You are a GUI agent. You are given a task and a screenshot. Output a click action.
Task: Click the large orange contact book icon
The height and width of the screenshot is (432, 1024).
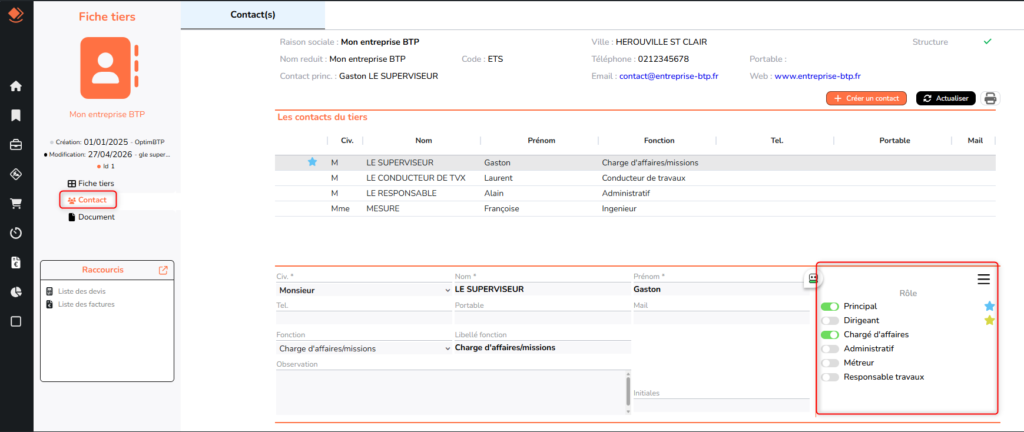tap(109, 68)
